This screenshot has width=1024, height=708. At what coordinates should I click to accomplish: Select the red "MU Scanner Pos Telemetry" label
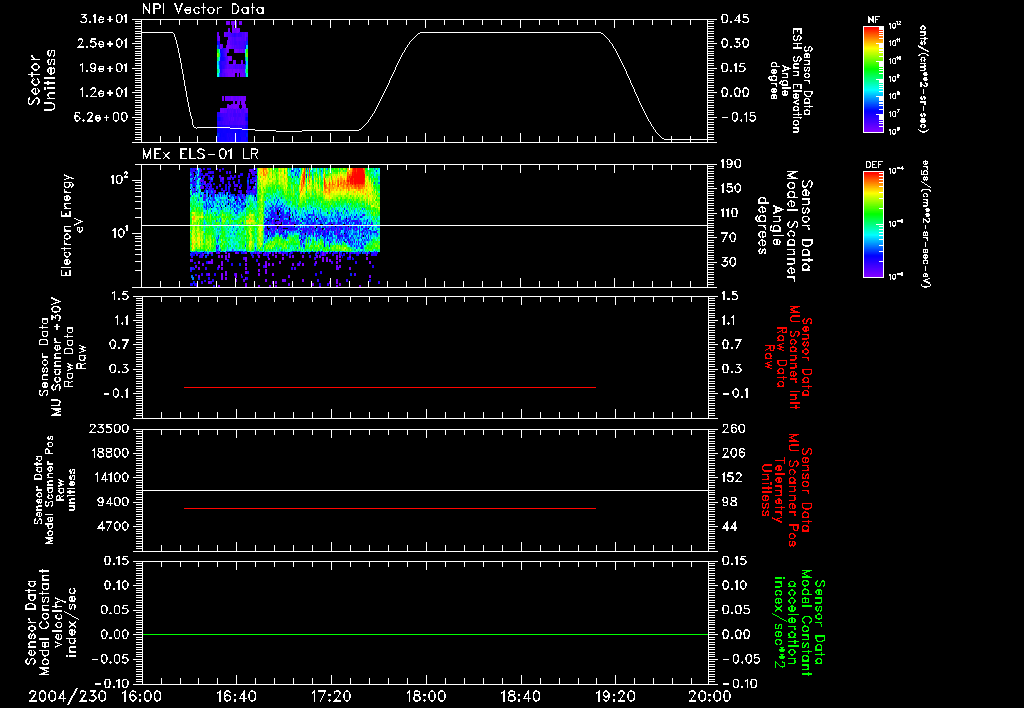click(787, 490)
